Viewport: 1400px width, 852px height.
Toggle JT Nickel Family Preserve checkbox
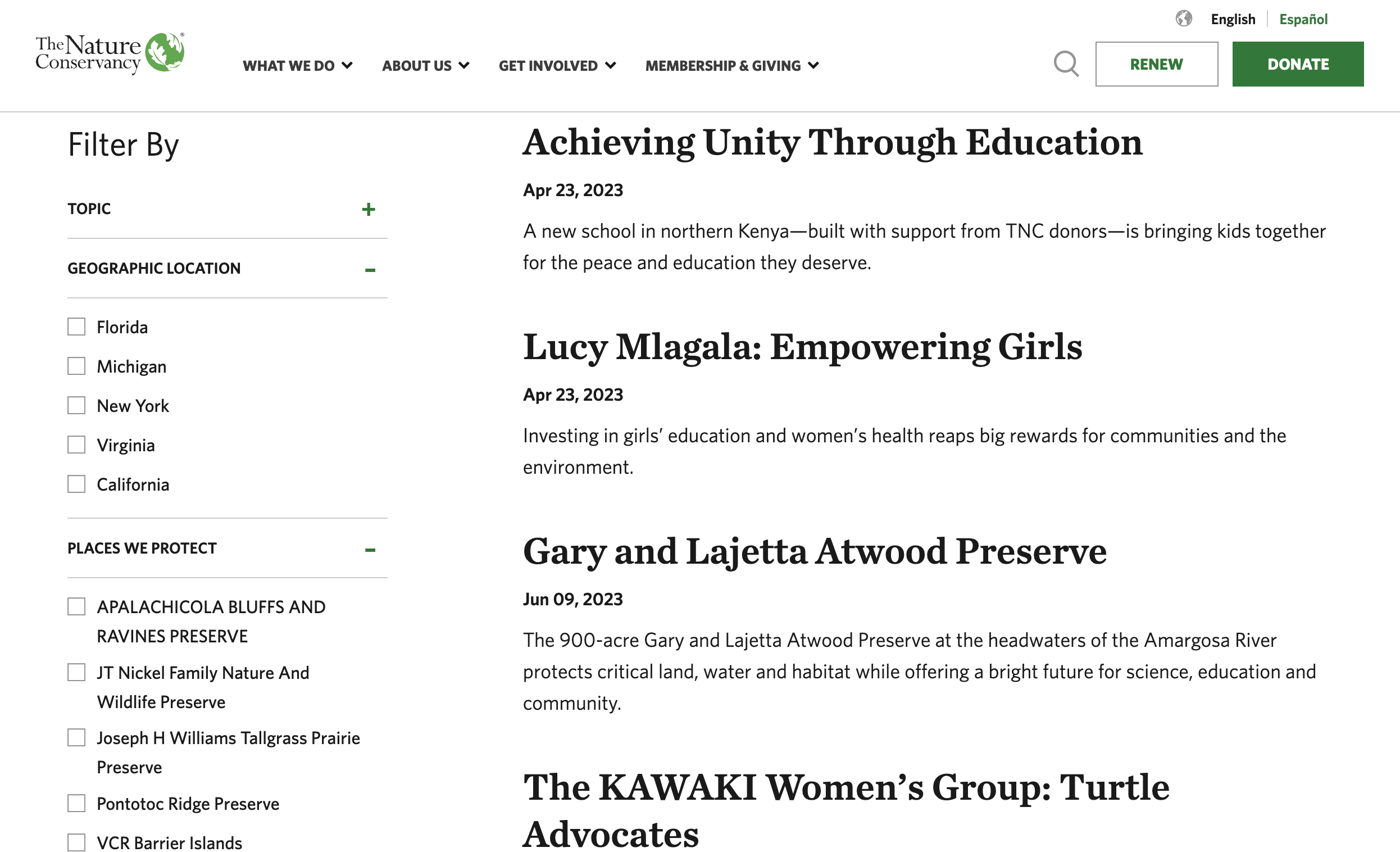77,672
